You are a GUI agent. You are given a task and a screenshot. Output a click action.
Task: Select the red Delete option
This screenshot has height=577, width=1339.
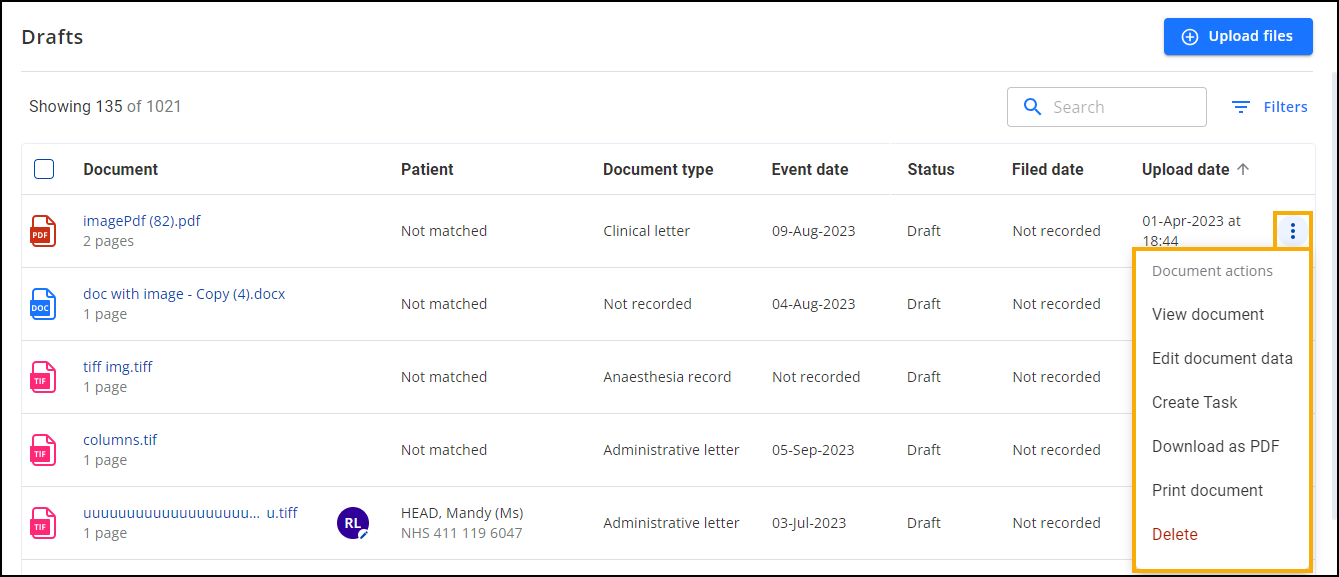tap(1174, 534)
